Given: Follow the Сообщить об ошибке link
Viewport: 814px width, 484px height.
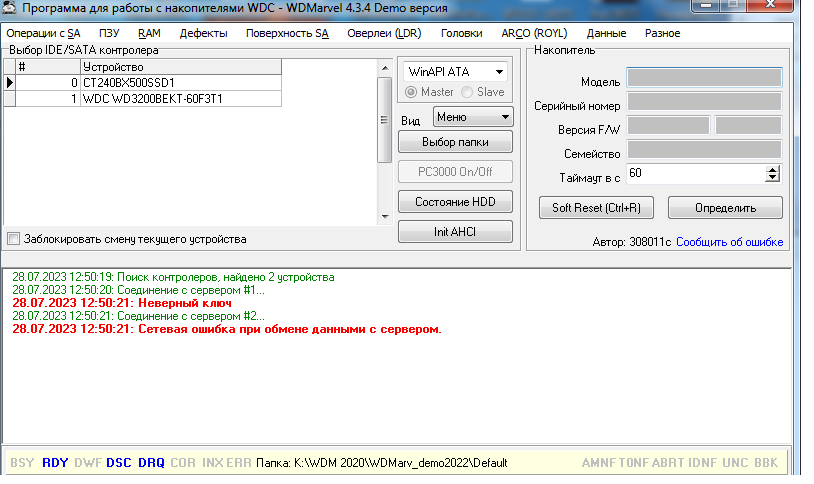Looking at the screenshot, I should [729, 242].
